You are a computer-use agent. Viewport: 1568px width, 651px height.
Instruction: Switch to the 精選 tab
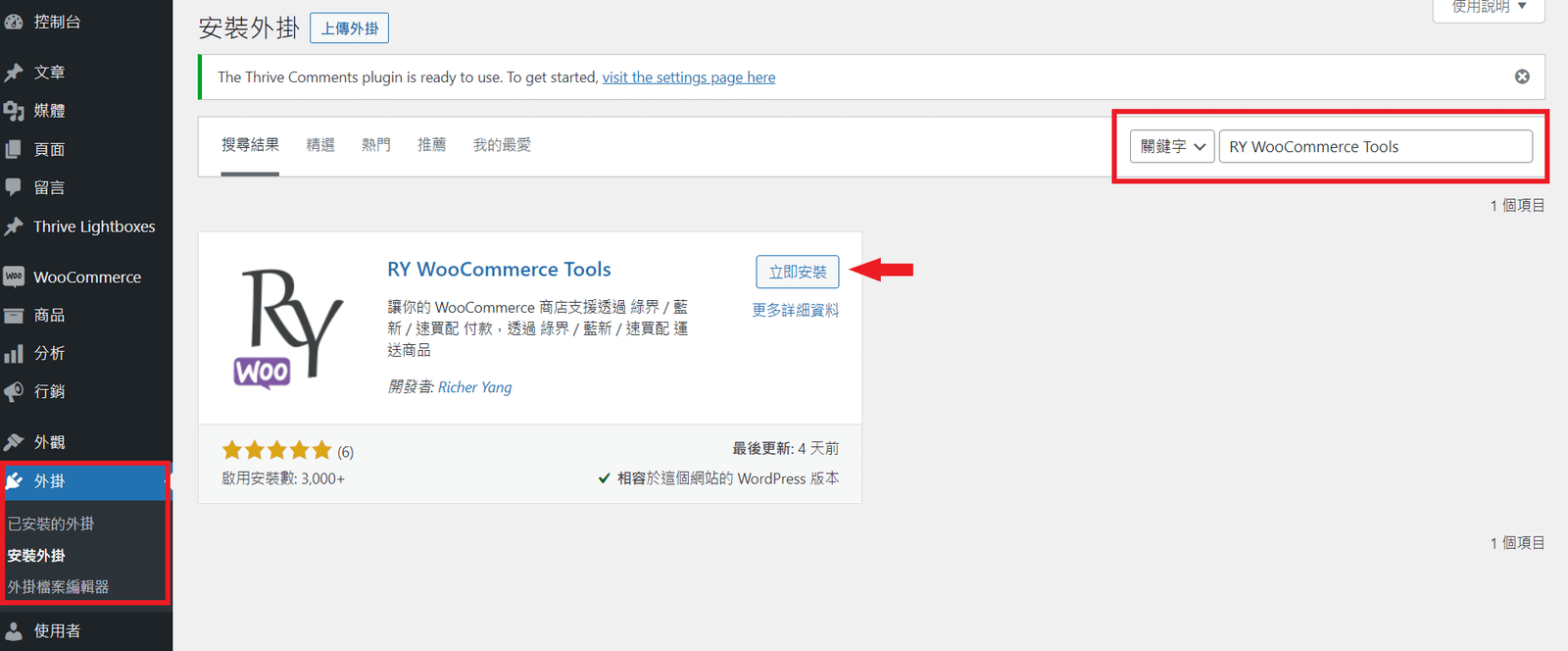point(320,145)
